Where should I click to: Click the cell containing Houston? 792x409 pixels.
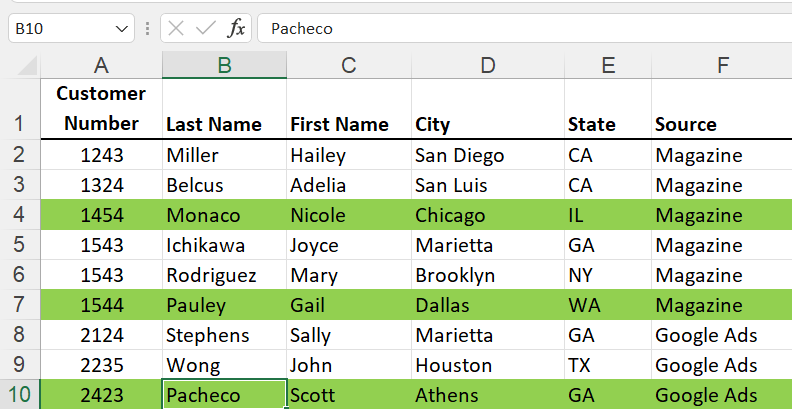(x=488, y=365)
